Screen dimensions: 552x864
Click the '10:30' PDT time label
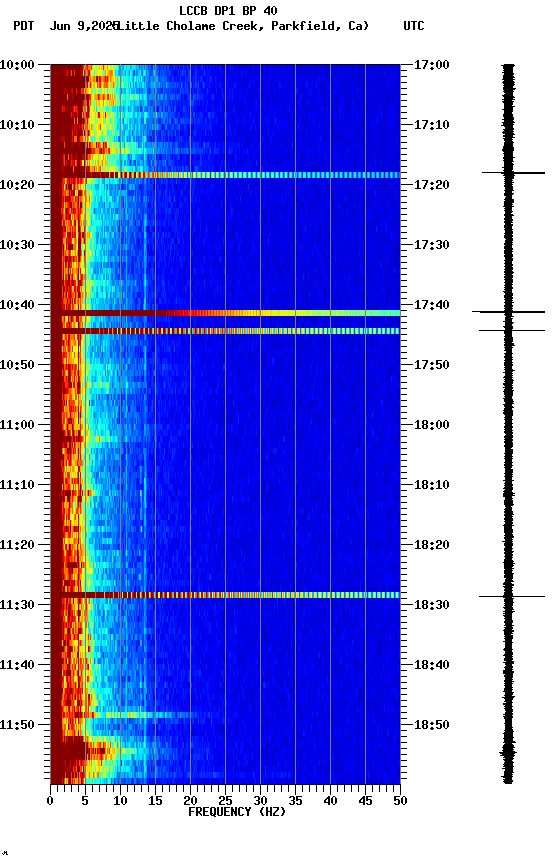click(17, 245)
